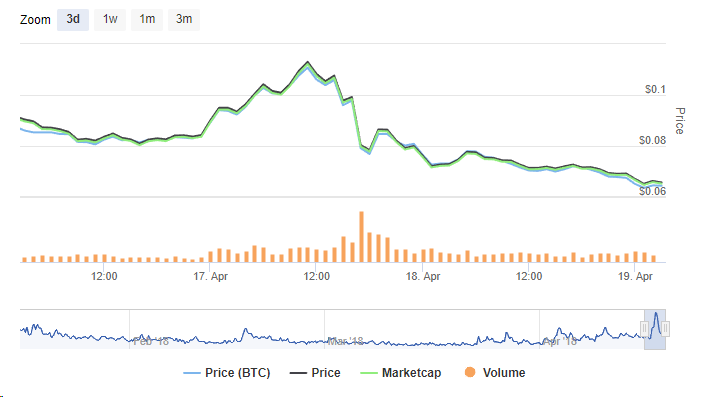Hide the Price series via legend
This screenshot has height=397, width=701.
326,373
